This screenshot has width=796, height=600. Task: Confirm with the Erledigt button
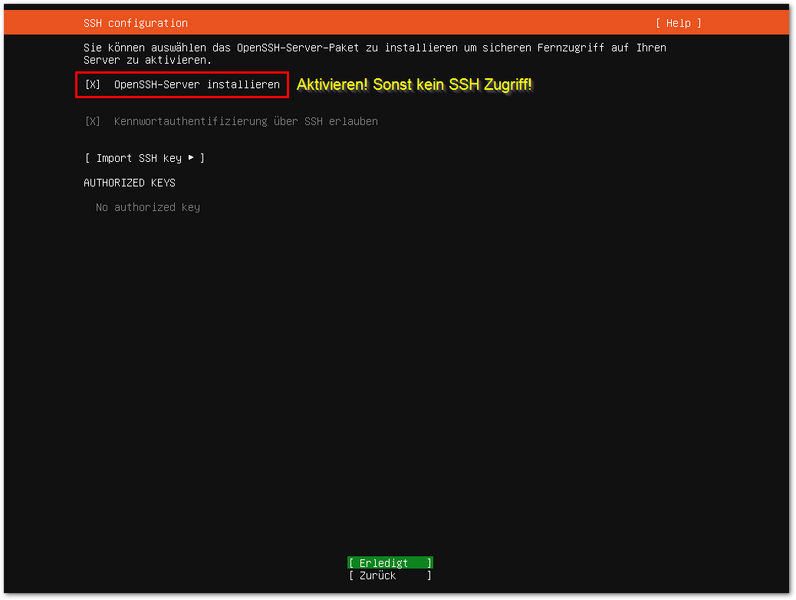click(x=390, y=562)
